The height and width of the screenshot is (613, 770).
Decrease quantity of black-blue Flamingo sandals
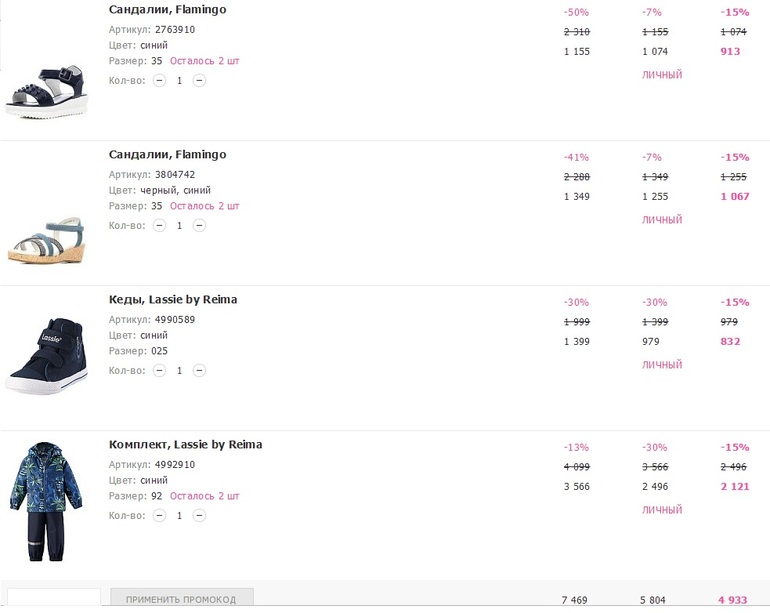160,225
